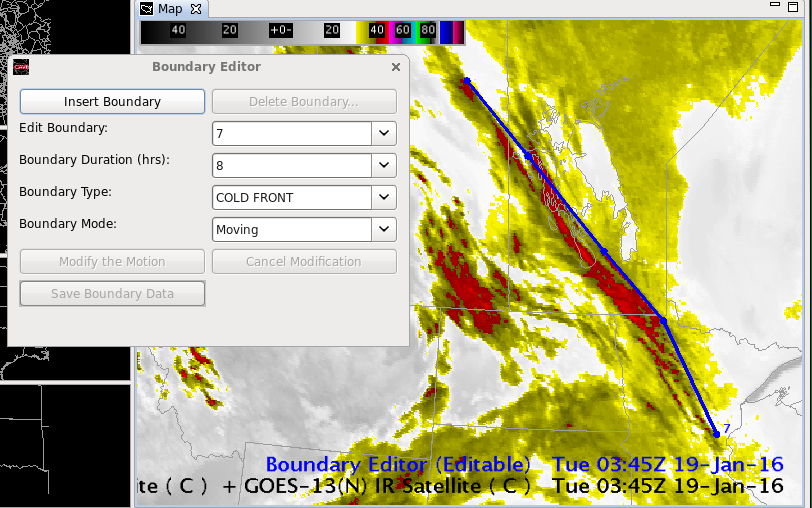Click the CAVE icon in dialog title
This screenshot has width=812, height=508.
pos(21,67)
